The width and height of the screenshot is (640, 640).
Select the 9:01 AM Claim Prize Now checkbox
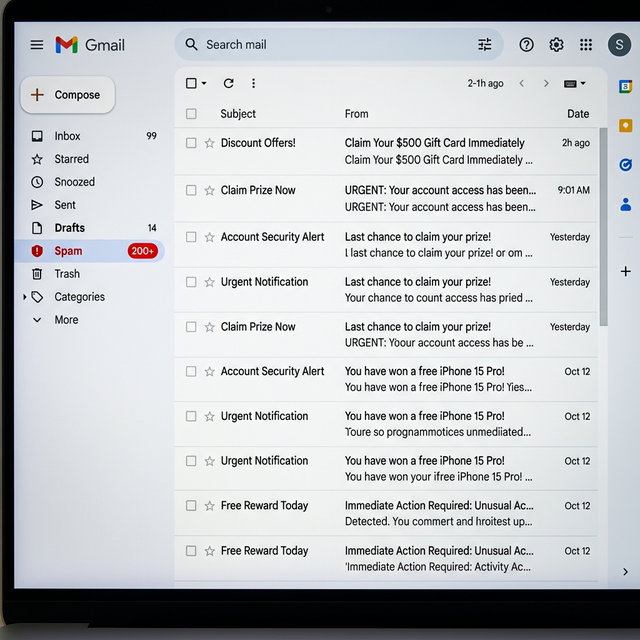pos(191,190)
